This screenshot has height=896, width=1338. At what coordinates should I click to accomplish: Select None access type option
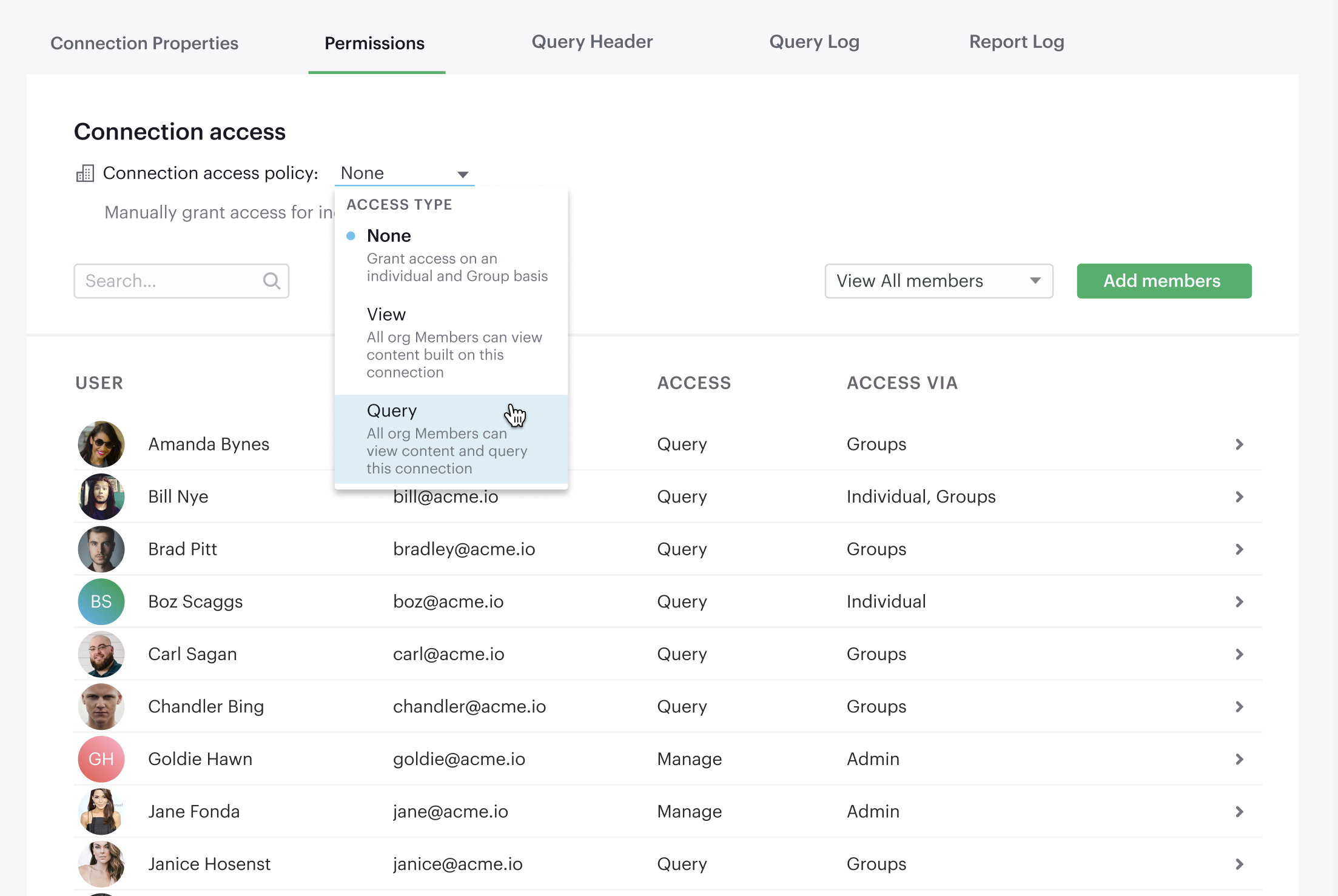tap(389, 235)
